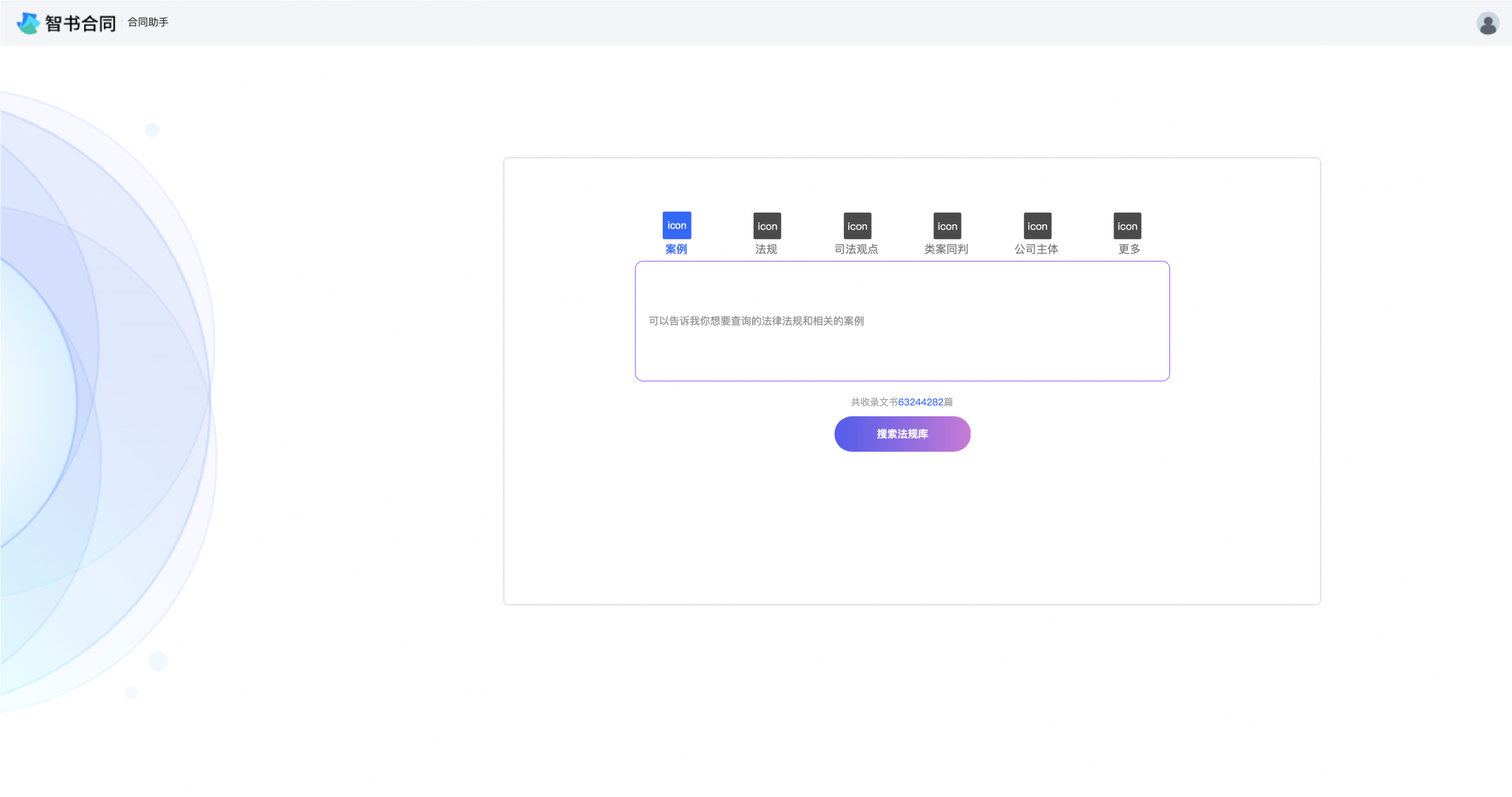1512x797 pixels.
Task: Focus the legal query text input box
Action: (902, 321)
